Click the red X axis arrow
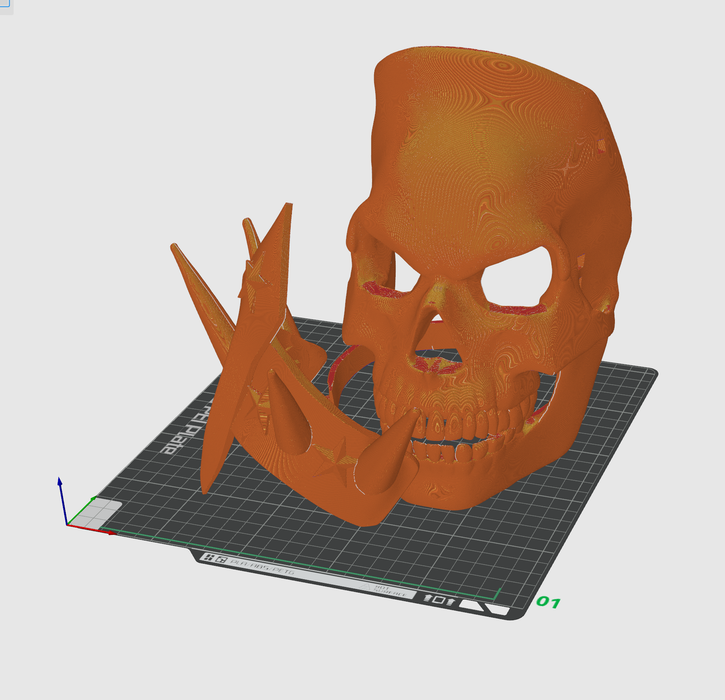The image size is (725, 700). (x=108, y=531)
